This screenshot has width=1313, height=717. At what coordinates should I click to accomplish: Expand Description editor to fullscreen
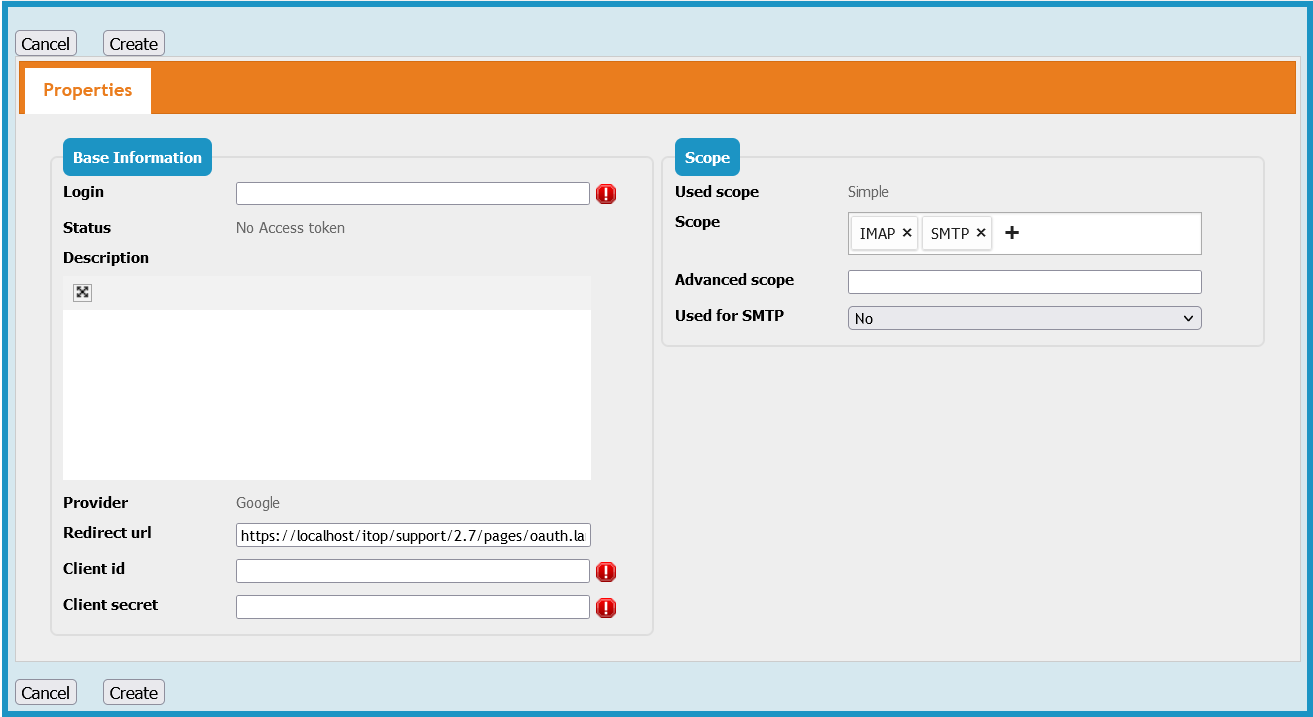(x=83, y=292)
